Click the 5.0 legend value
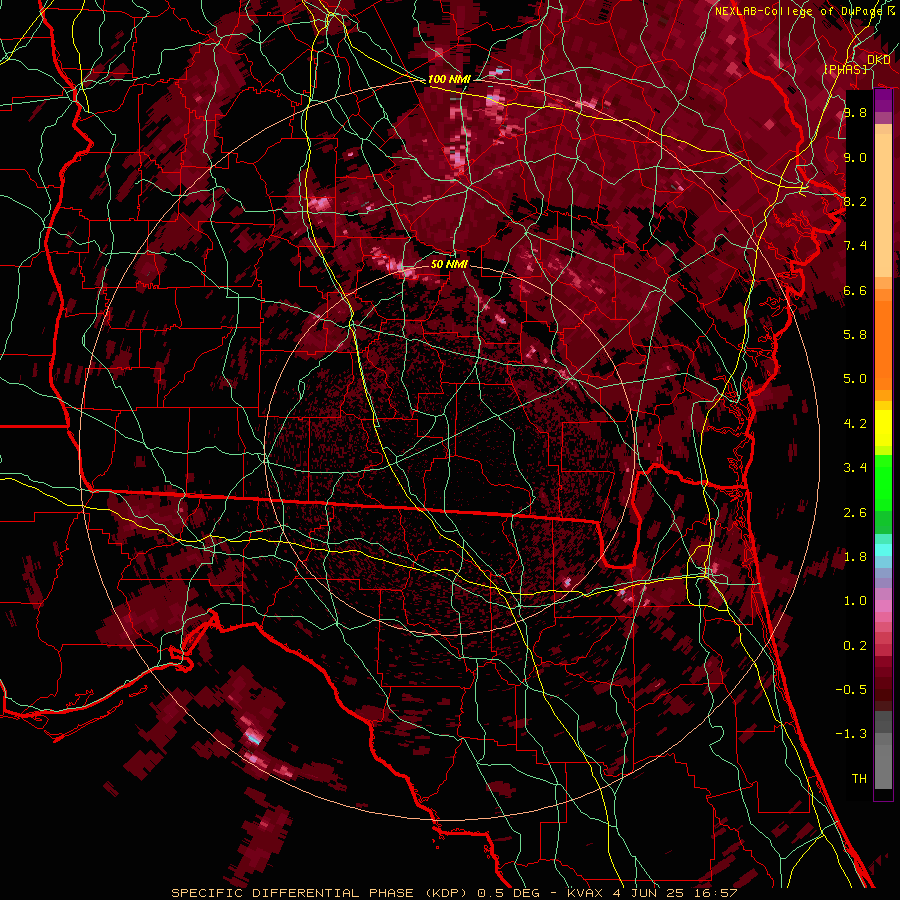 (x=855, y=379)
